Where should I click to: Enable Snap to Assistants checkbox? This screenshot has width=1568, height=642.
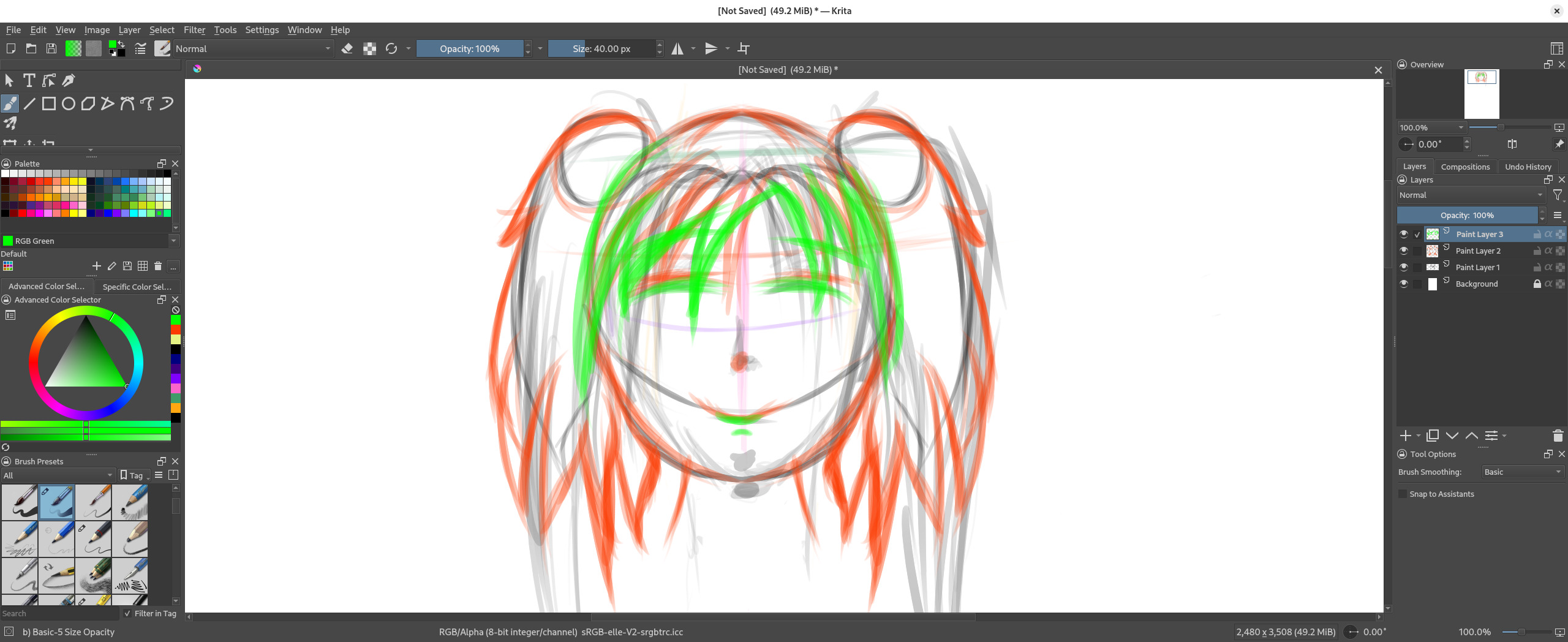pyautogui.click(x=1403, y=494)
